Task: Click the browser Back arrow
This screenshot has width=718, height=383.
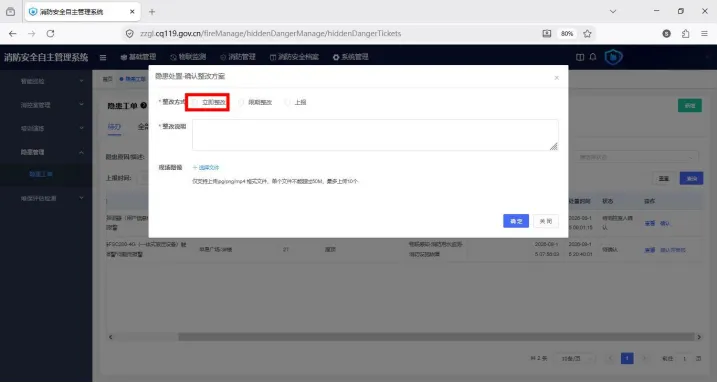Action: (x=12, y=33)
